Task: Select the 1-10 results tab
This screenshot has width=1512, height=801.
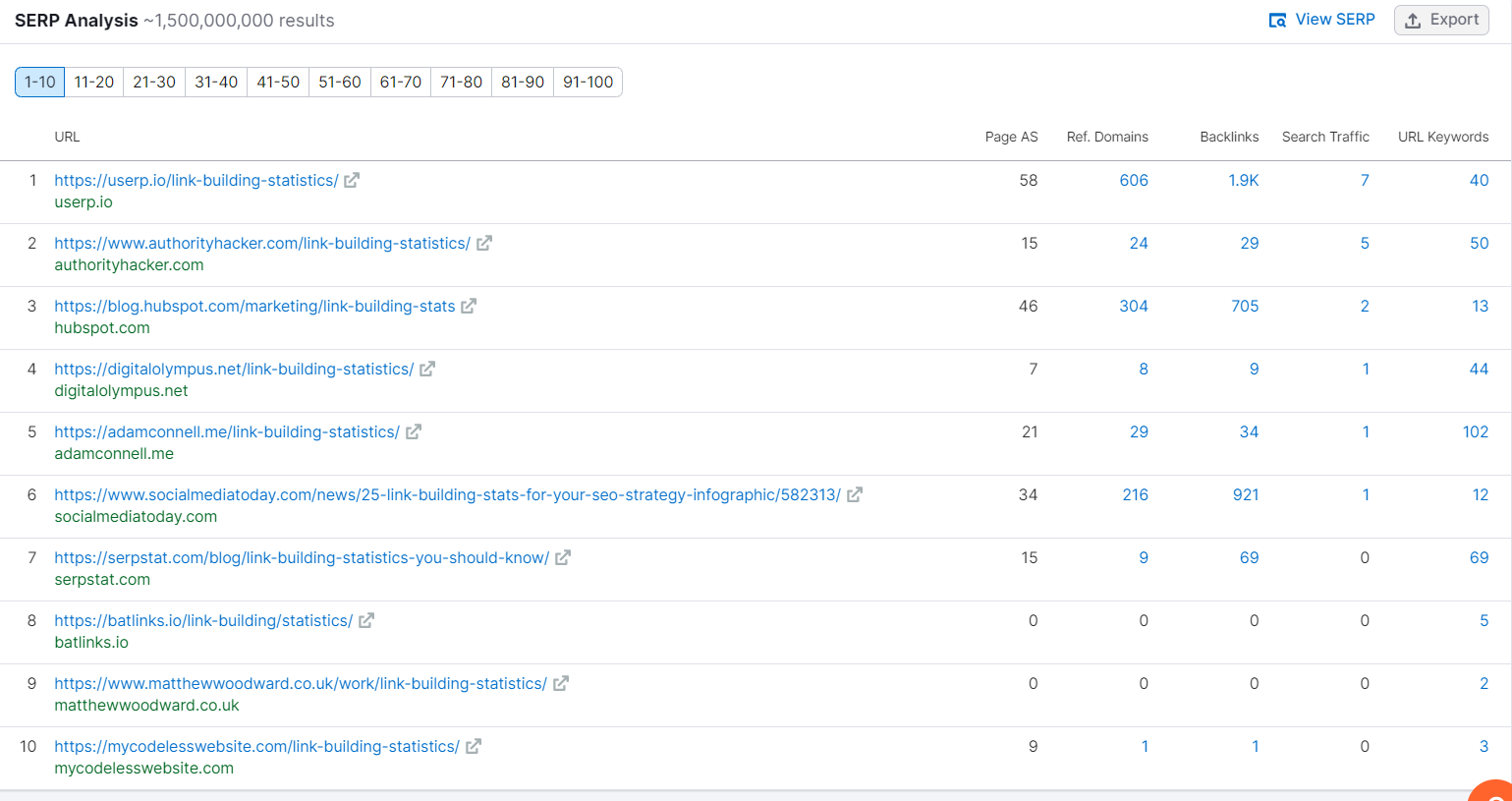Action: 40,82
